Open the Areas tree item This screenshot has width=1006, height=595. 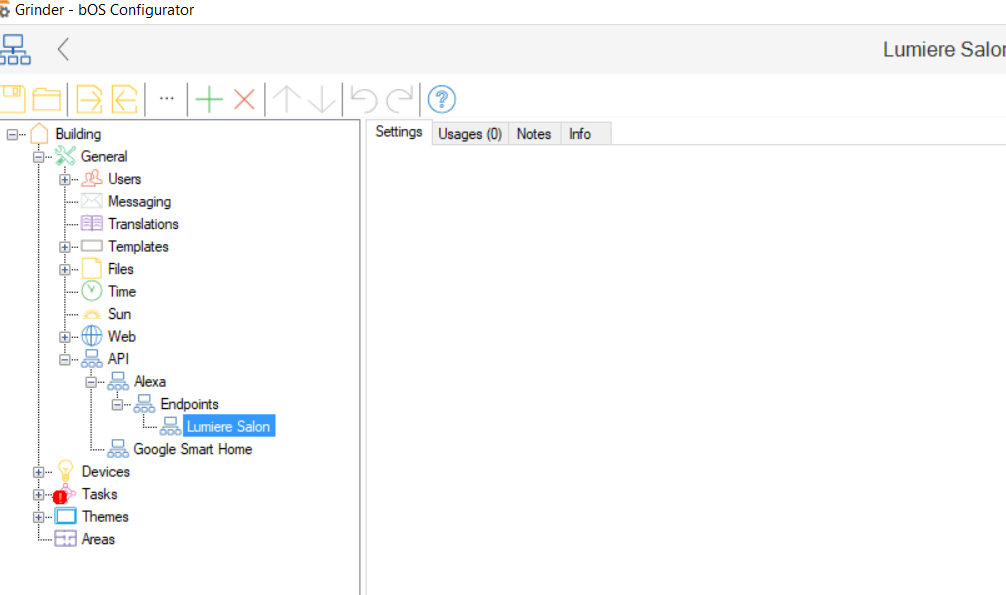tap(98, 539)
